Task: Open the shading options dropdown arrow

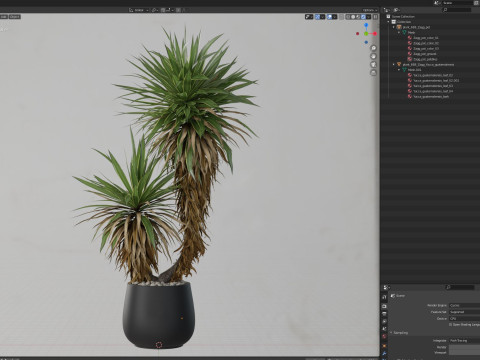Action: coord(369,17)
